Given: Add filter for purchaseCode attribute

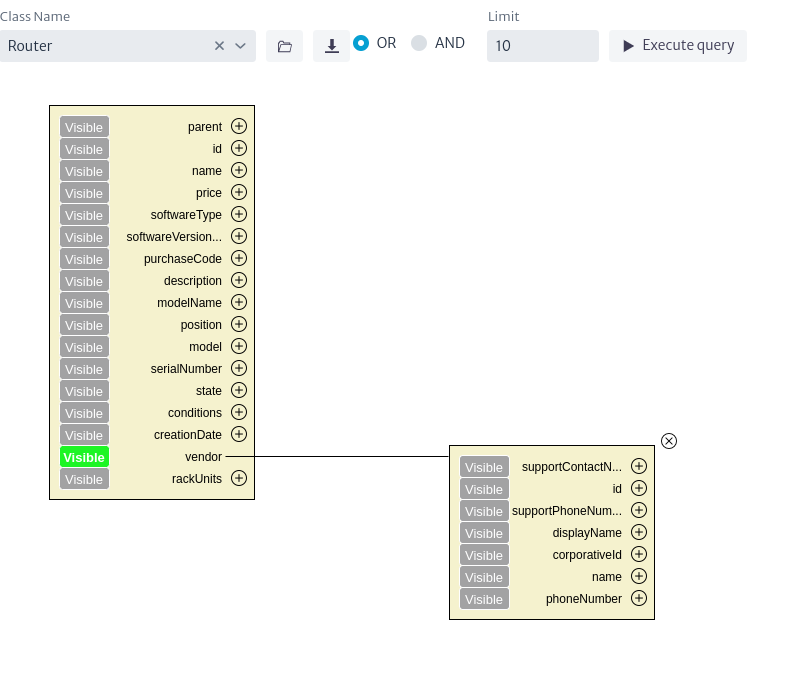Looking at the screenshot, I should coord(239,258).
